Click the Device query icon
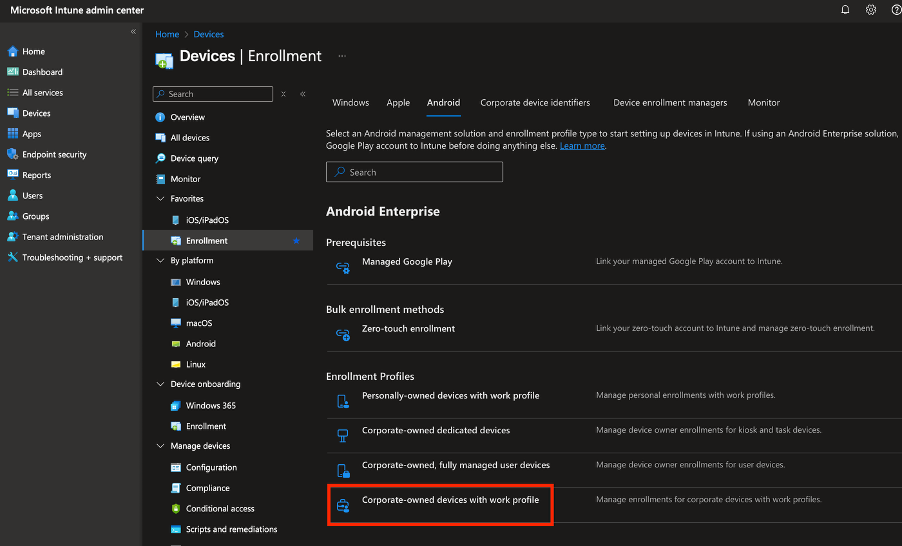Image resolution: width=902 pixels, height=546 pixels. click(x=160, y=158)
